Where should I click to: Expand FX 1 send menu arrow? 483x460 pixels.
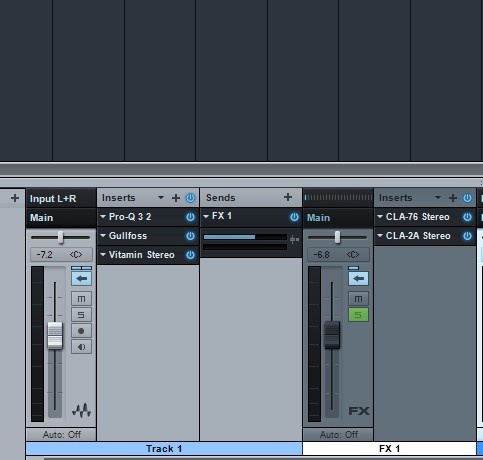(206, 216)
